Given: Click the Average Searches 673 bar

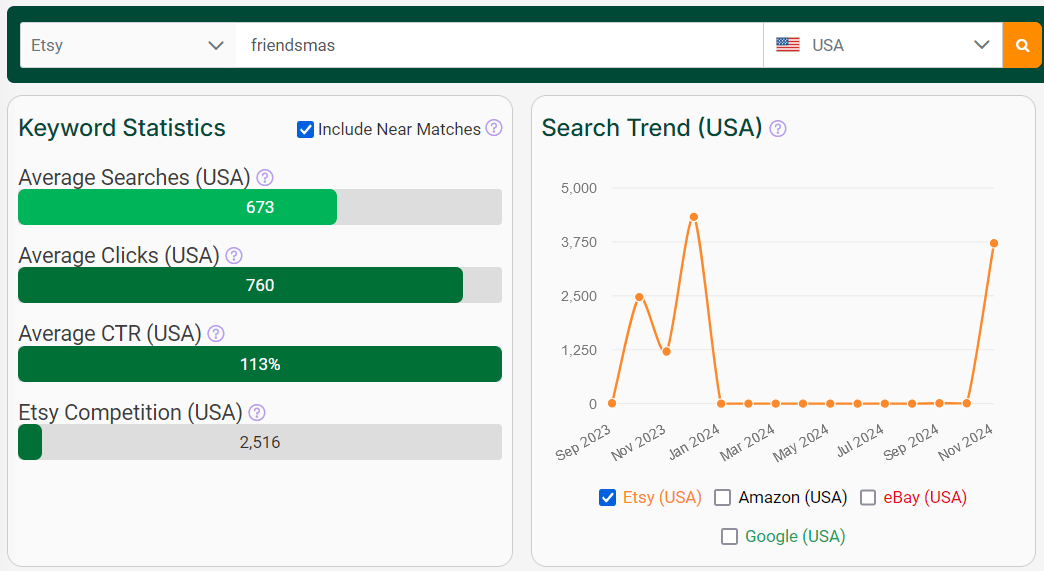Looking at the screenshot, I should (x=260, y=207).
